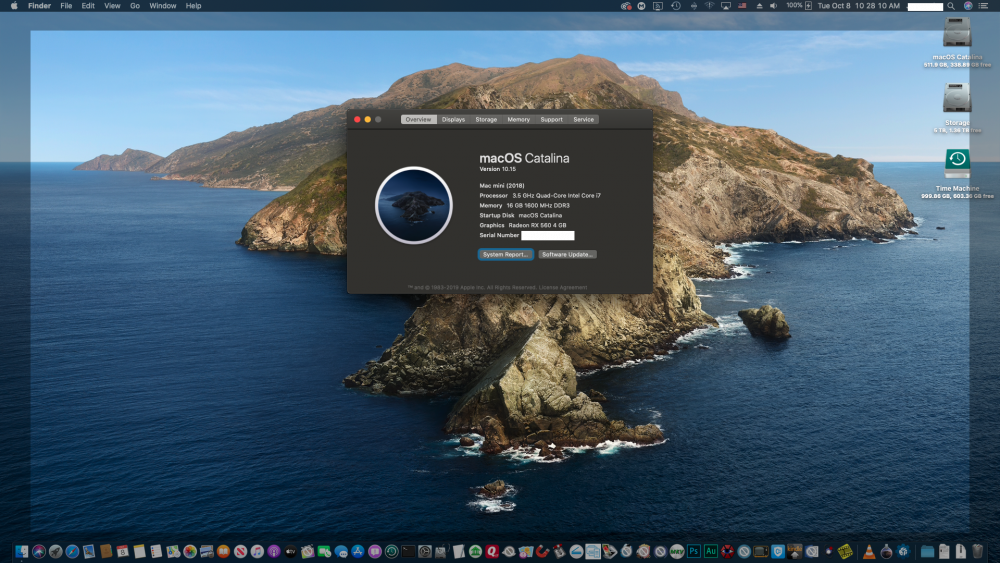Image resolution: width=1000 pixels, height=563 pixels.
Task: Click the AirPlay display icon in menu bar
Action: pos(726,6)
